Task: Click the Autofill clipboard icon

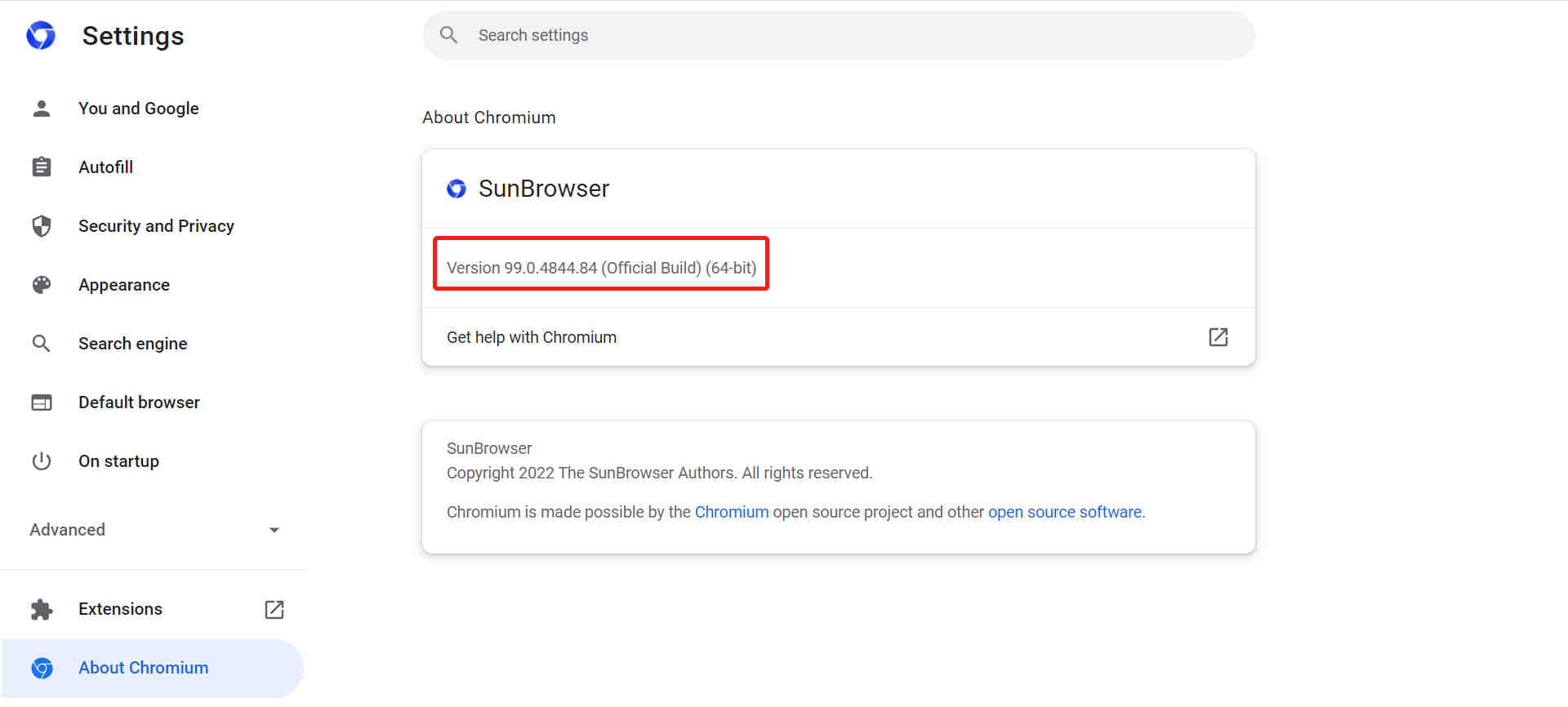Action: 42,167
